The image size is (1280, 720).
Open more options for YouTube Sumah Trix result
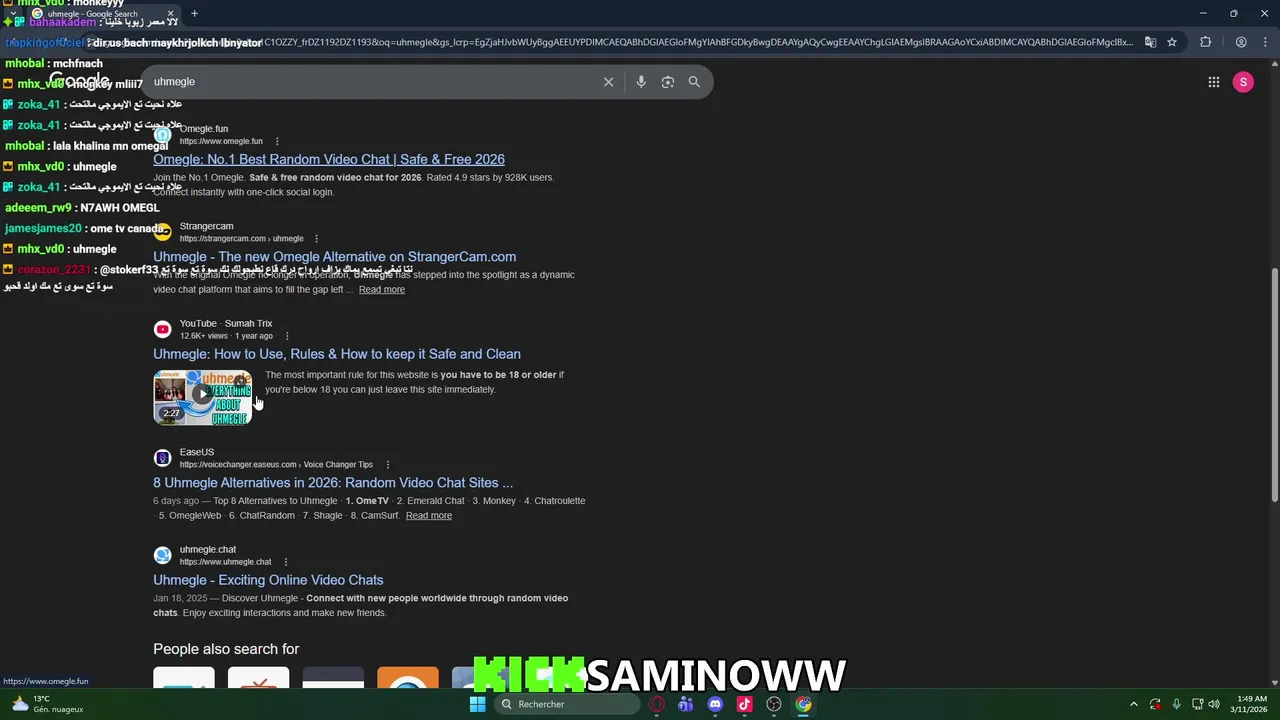coord(287,336)
